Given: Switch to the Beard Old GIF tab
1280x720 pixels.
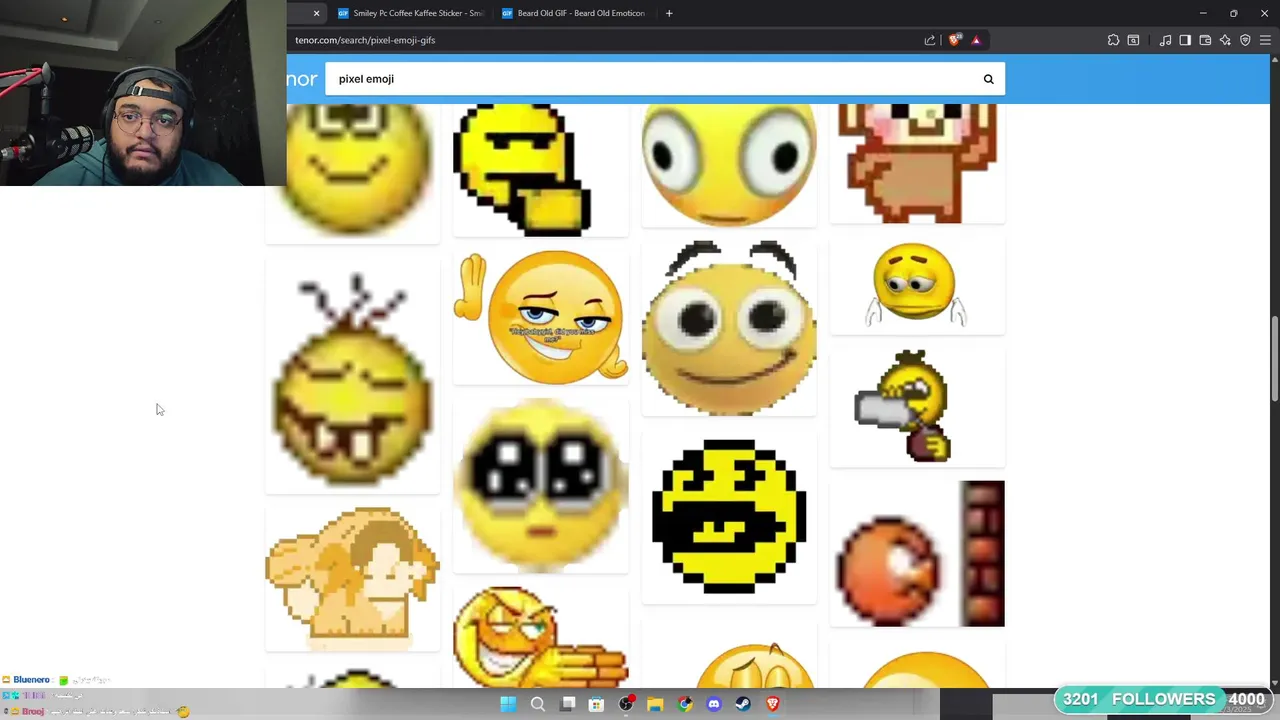Looking at the screenshot, I should tap(575, 13).
